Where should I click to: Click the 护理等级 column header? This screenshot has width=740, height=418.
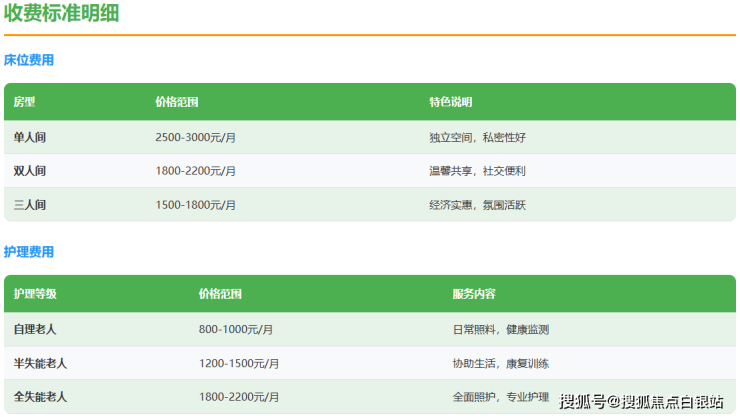click(35, 294)
